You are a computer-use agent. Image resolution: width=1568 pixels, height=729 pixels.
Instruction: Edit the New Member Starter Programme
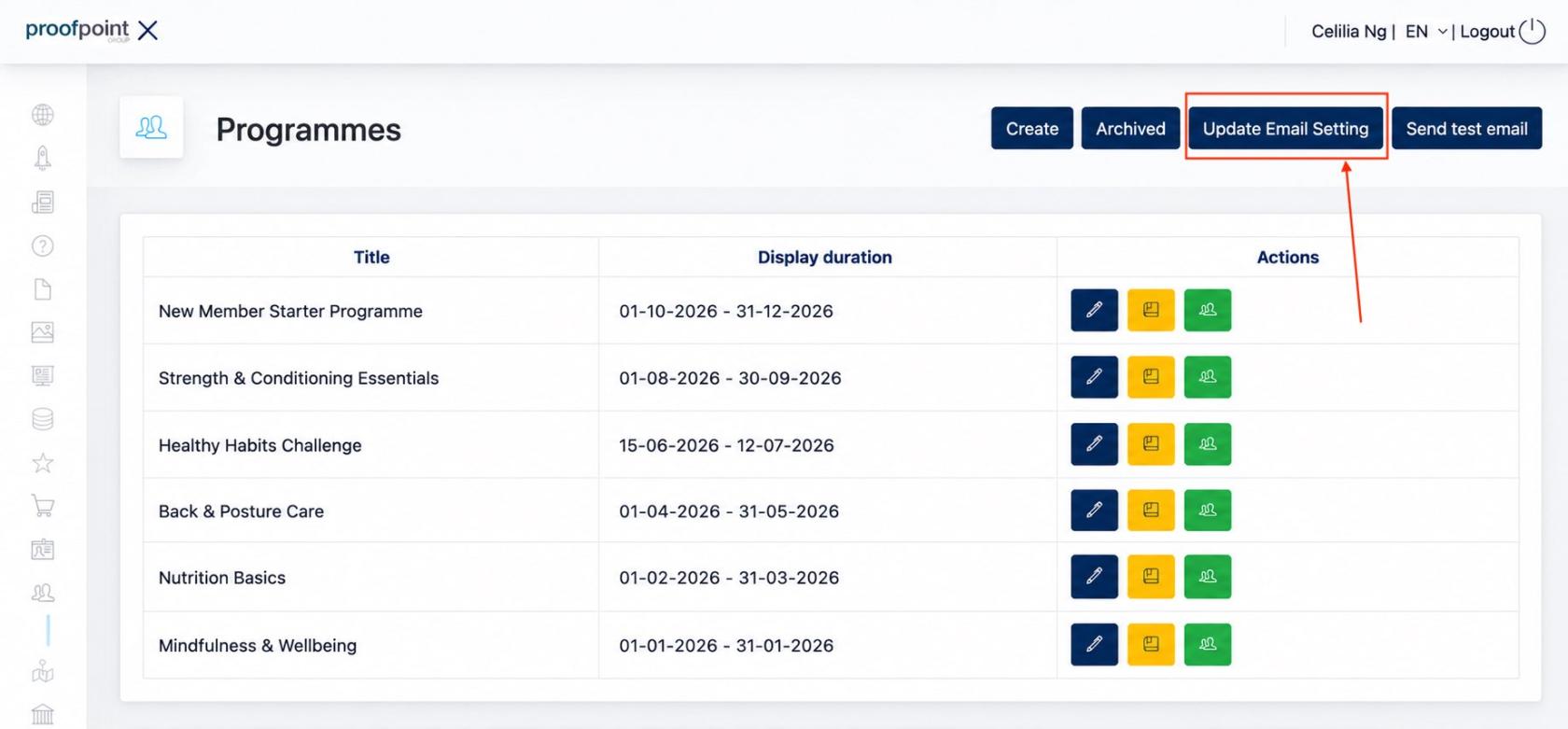click(1094, 310)
